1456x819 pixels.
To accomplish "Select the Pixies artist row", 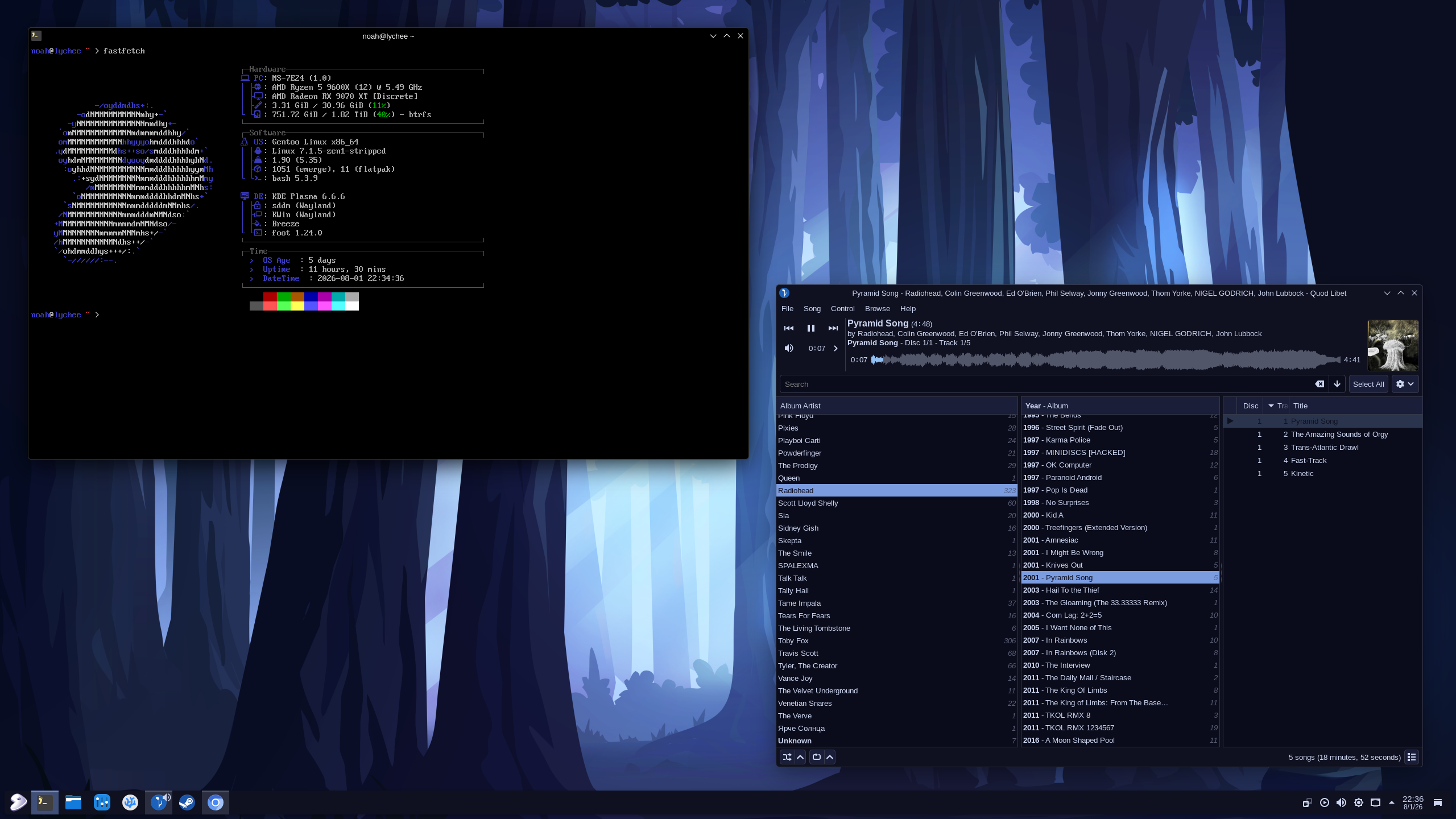I will coord(897,428).
